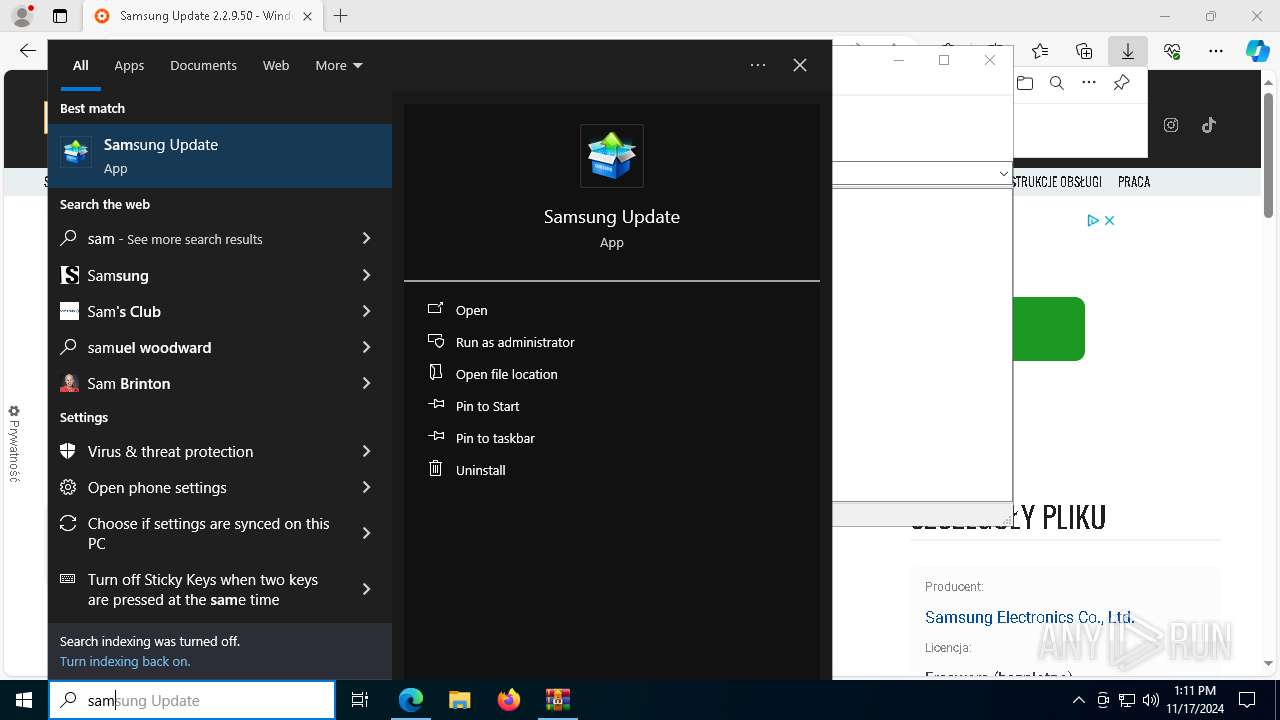Click volume icon in system tray

(x=1150, y=700)
